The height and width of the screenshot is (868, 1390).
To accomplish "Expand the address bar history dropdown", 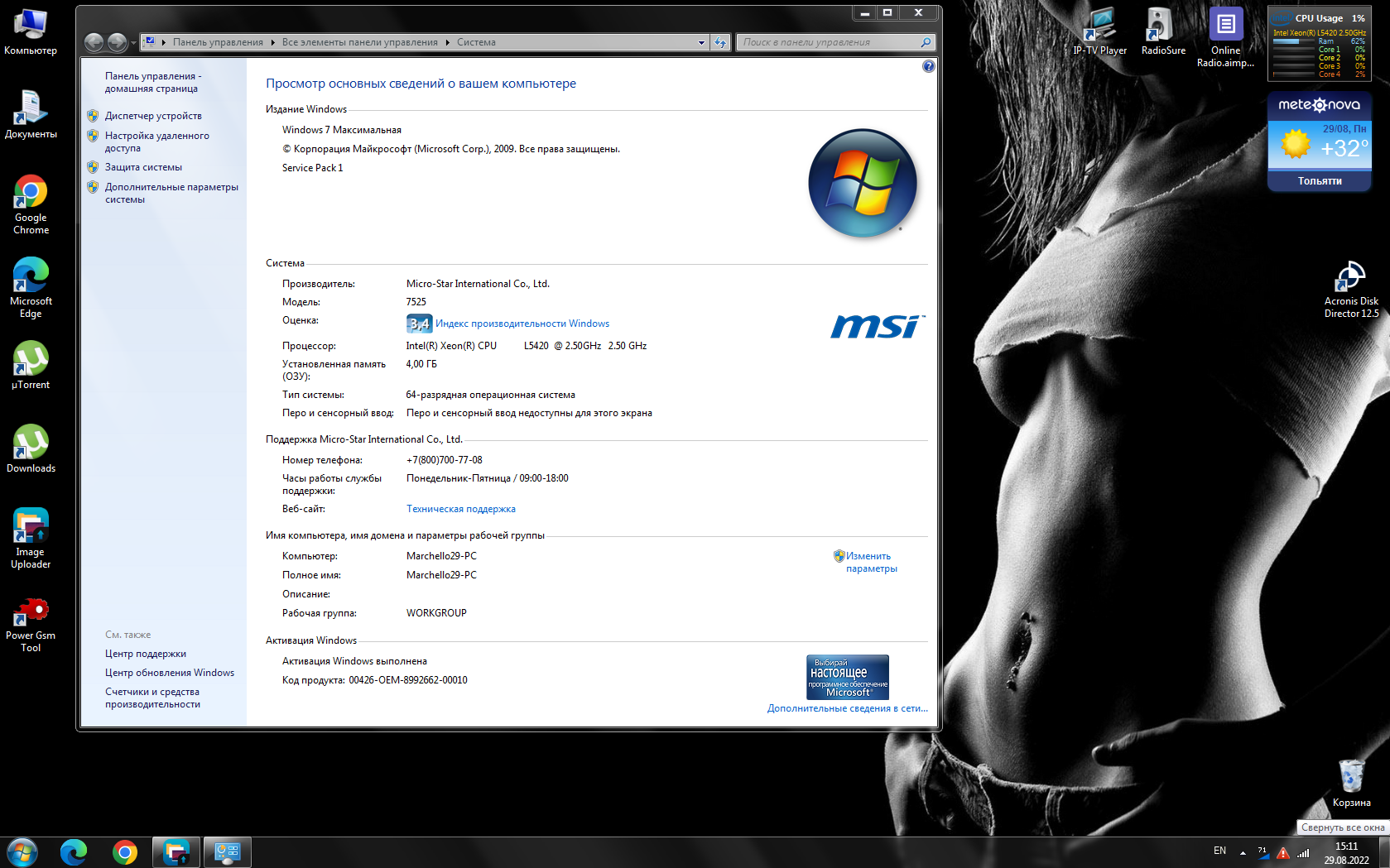I will (x=701, y=42).
